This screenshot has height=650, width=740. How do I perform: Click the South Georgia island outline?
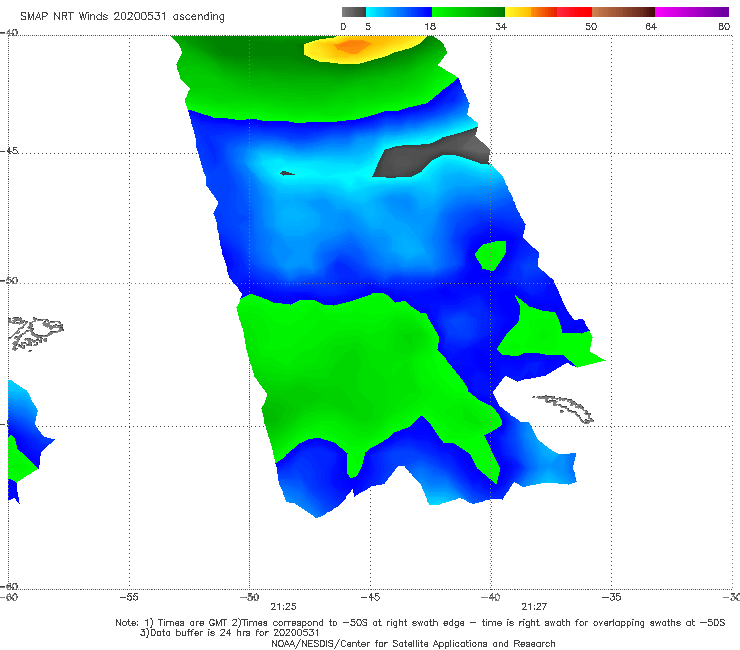point(563,409)
